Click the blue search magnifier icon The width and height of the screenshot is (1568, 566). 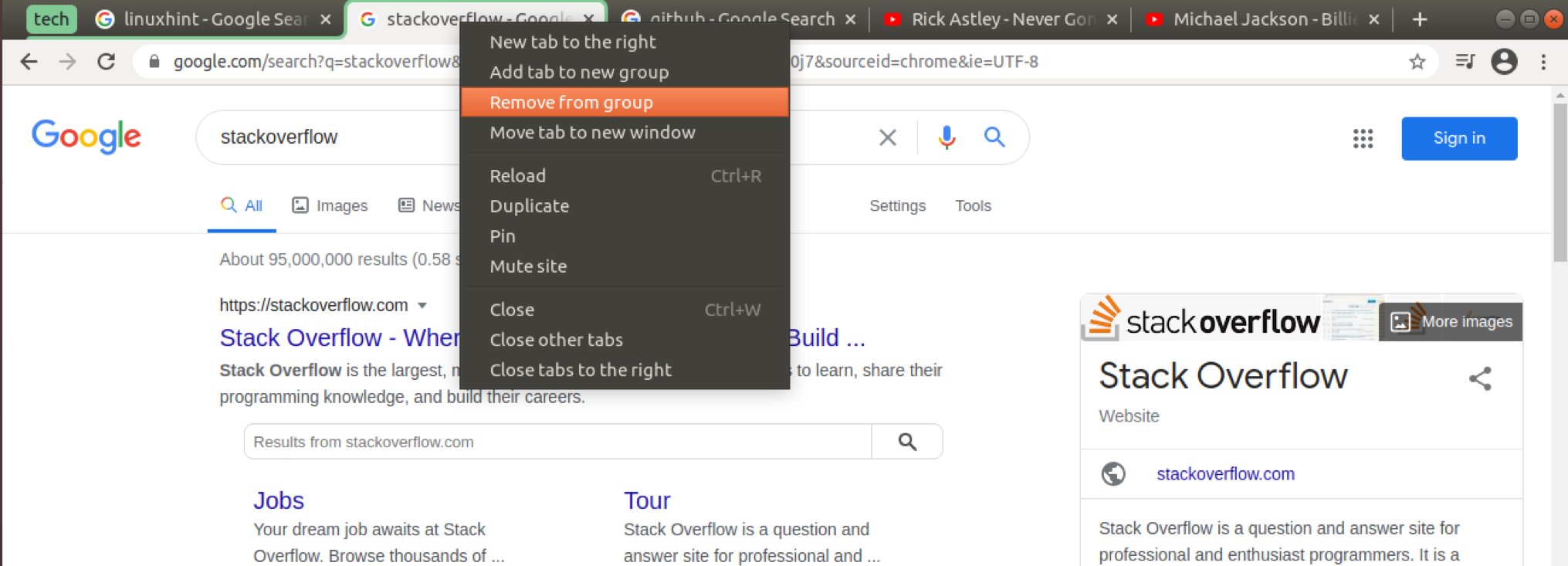[994, 137]
